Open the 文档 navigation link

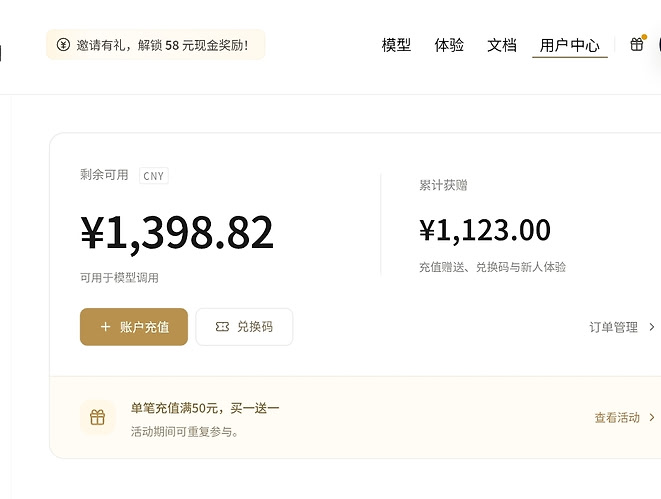(x=502, y=45)
